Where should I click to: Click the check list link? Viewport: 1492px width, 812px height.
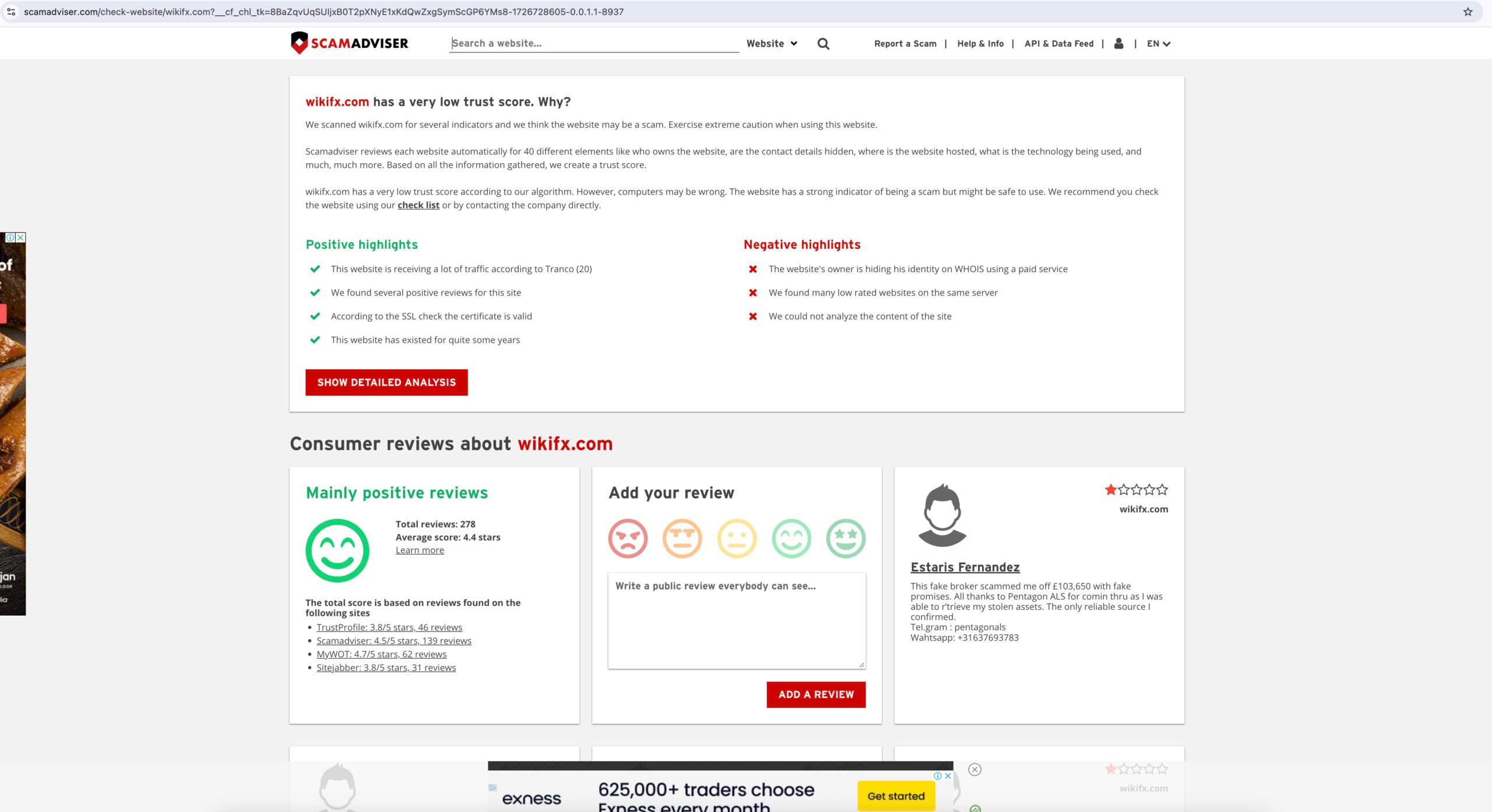pyautogui.click(x=418, y=205)
